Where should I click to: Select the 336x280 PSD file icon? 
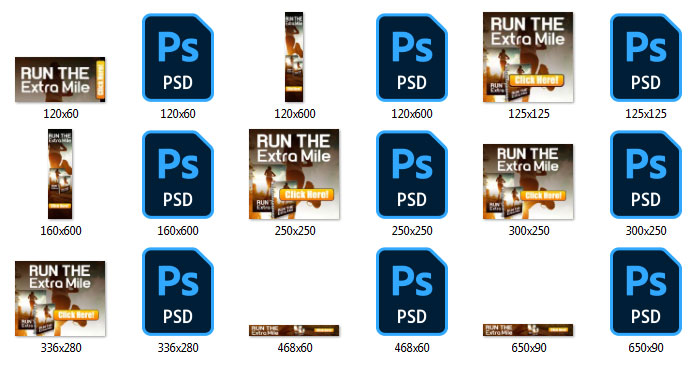click(178, 291)
